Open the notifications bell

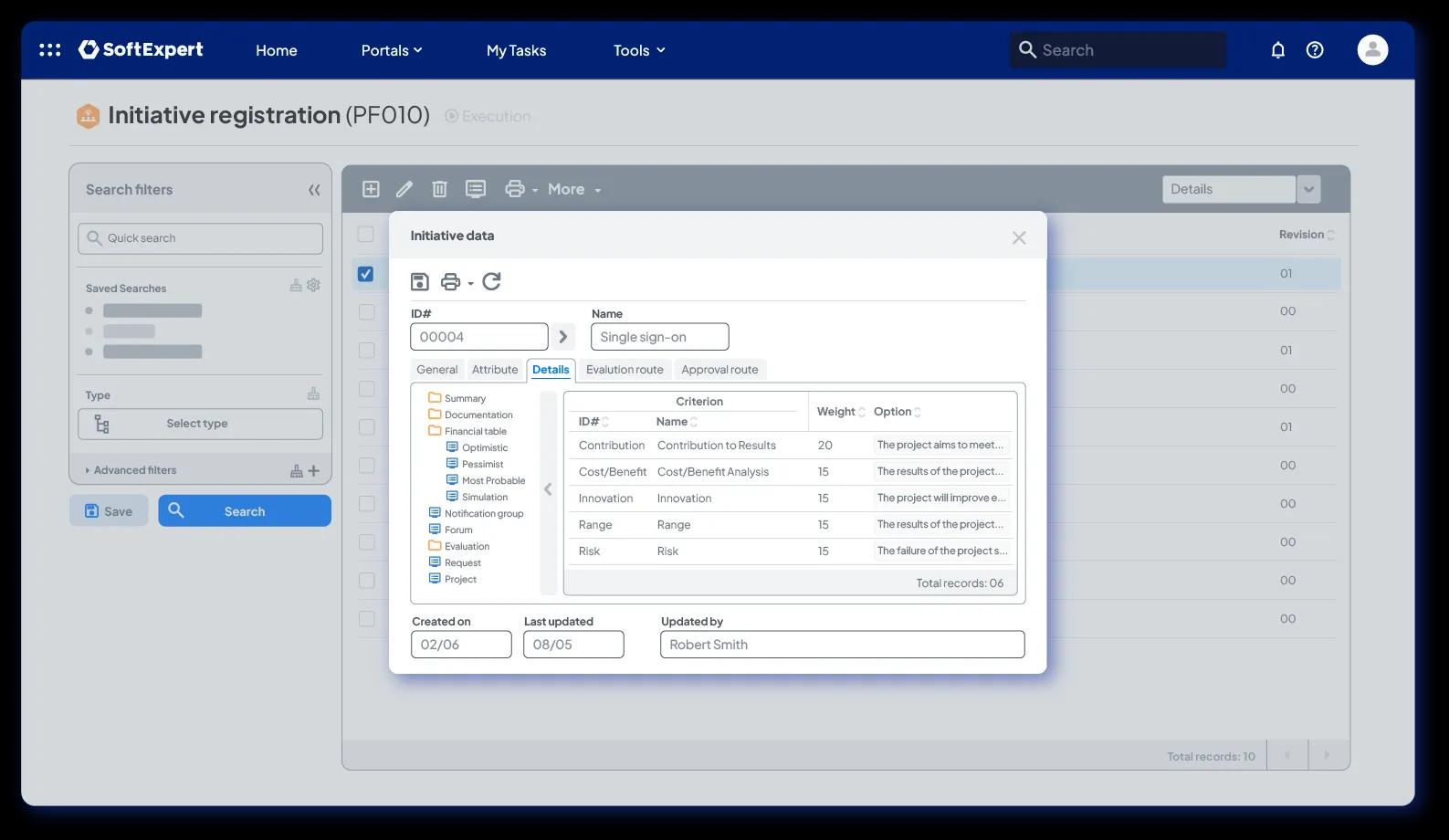[1277, 50]
